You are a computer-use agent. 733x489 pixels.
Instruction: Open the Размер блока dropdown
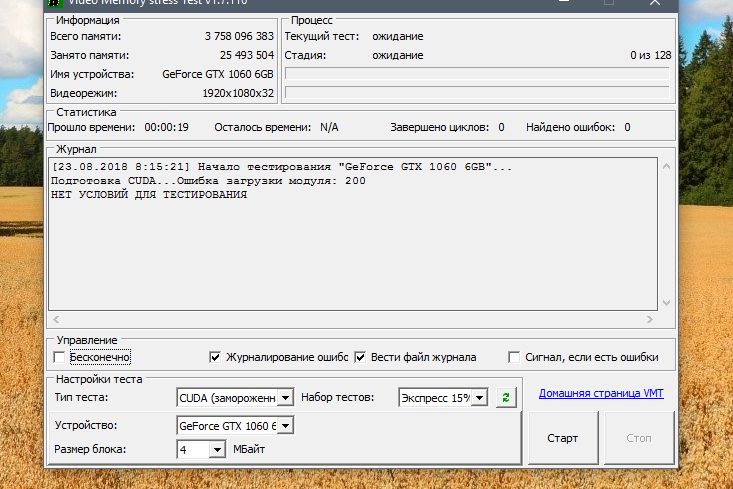pyautogui.click(x=217, y=450)
